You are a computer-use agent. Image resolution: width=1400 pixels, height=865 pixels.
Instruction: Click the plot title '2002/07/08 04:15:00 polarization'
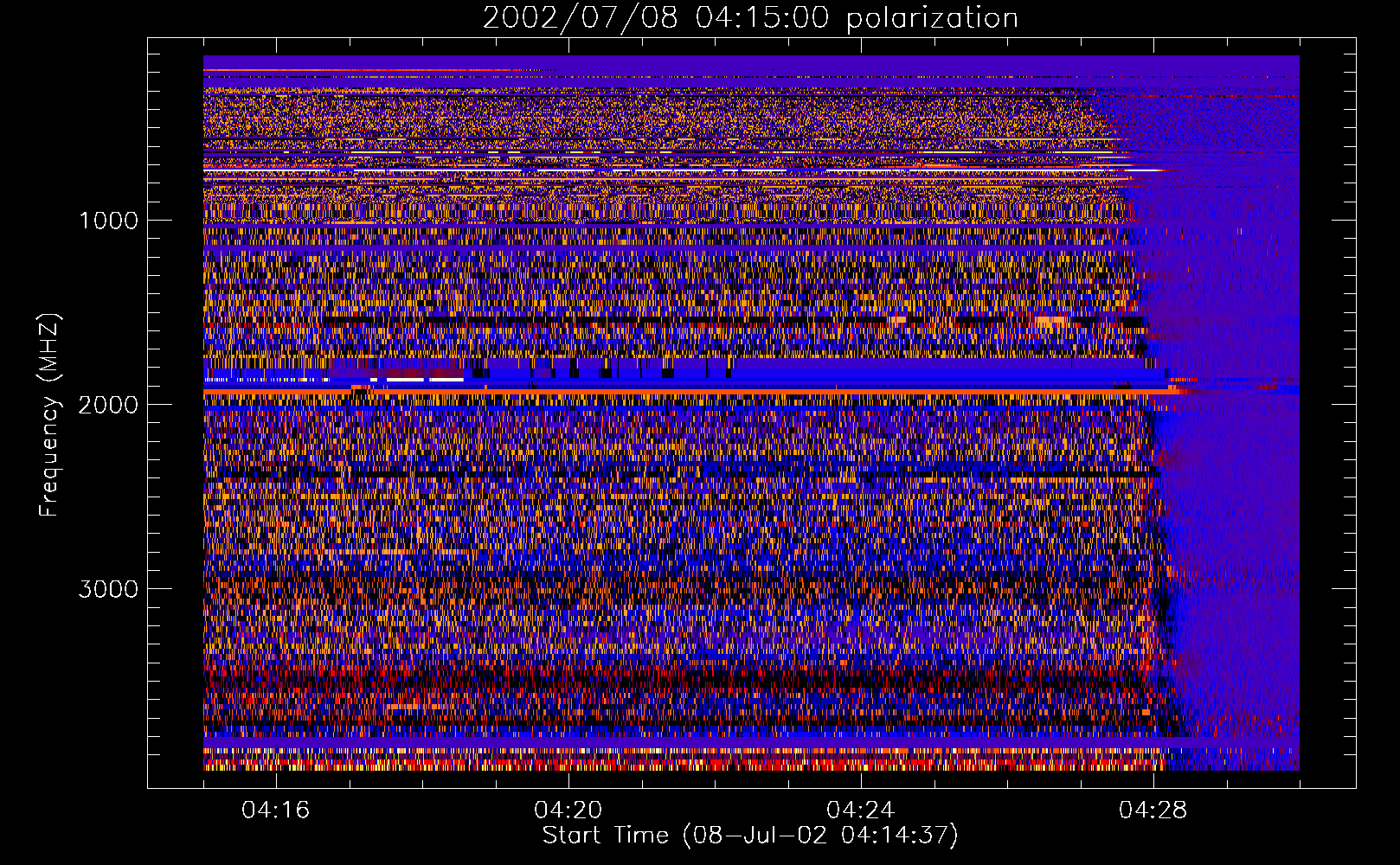click(750, 17)
